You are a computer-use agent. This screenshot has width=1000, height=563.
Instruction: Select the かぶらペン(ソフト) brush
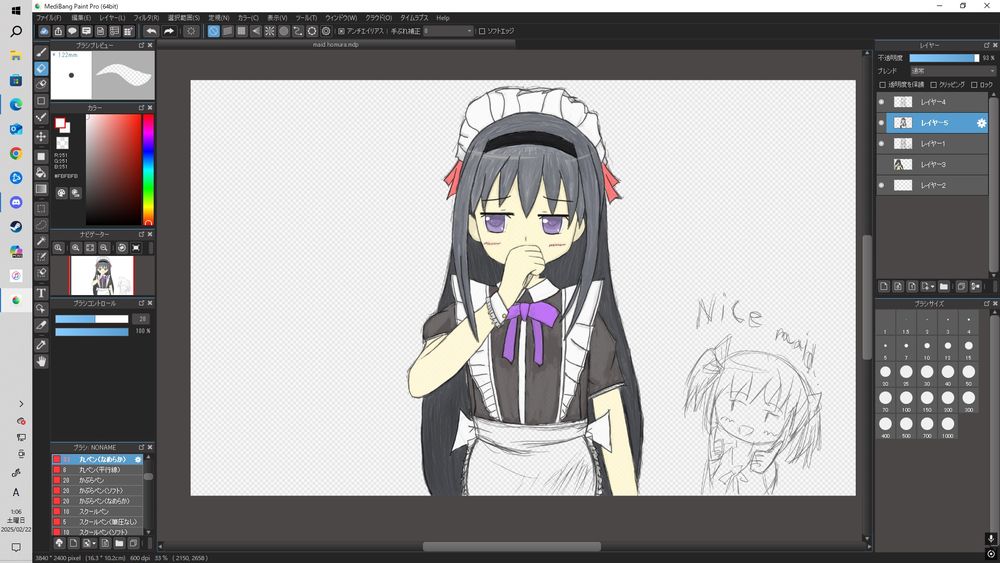(x=98, y=490)
